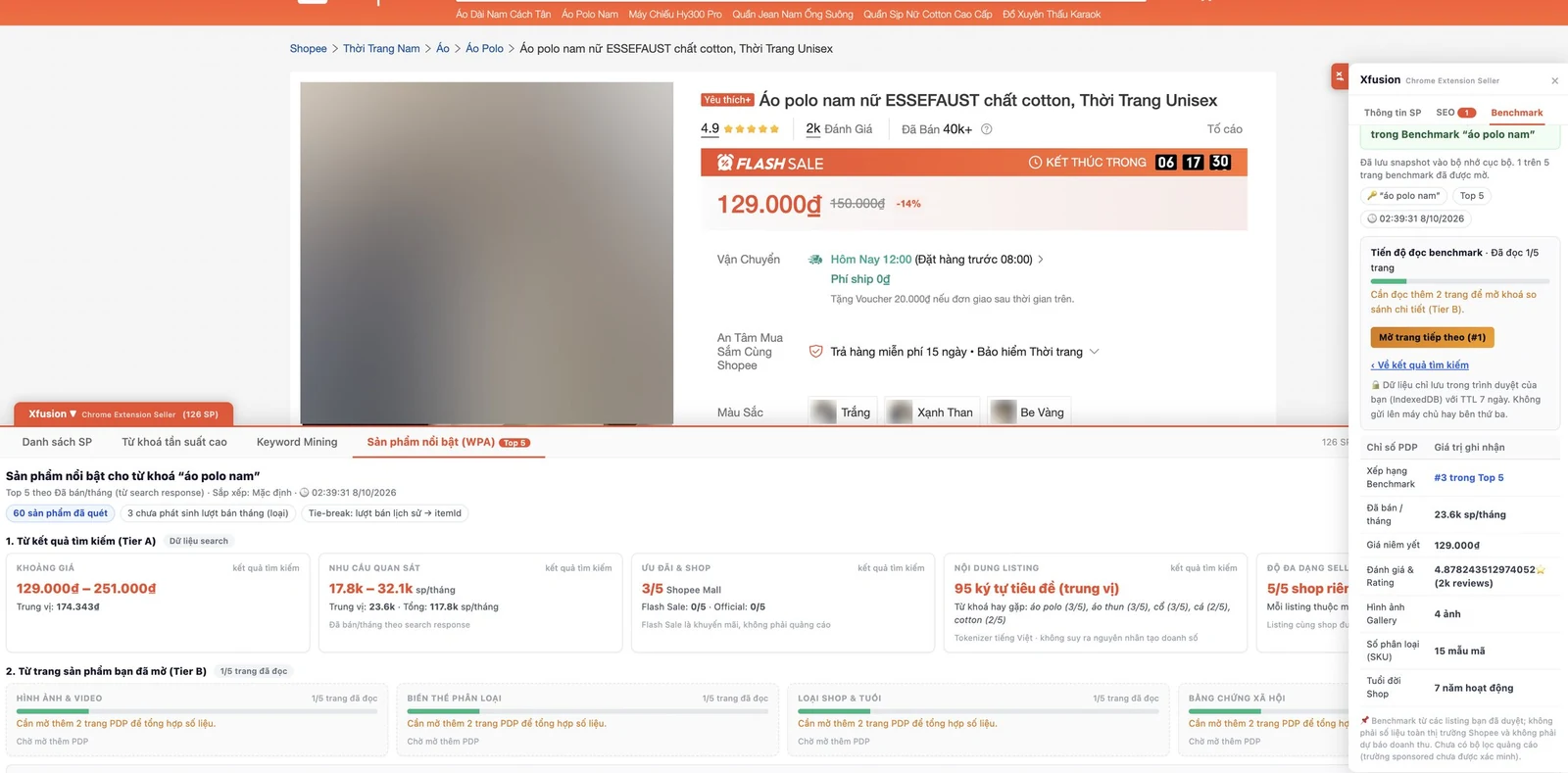Click the orange Xfusion side tab icon
The width and height of the screenshot is (1568, 773).
1340,76
